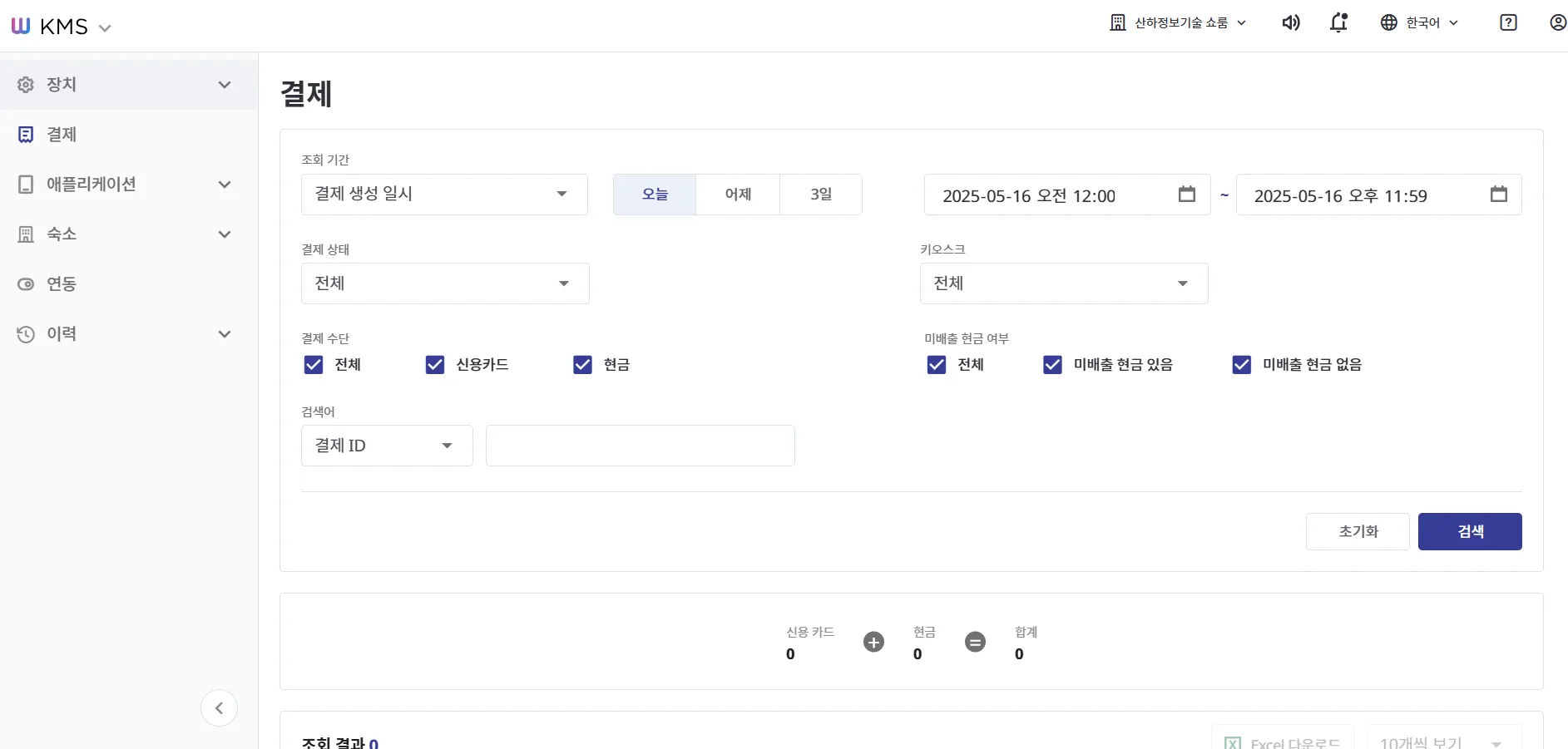Uncheck the 신용카드 payment method checkbox
The image size is (1568, 749).
click(x=435, y=365)
